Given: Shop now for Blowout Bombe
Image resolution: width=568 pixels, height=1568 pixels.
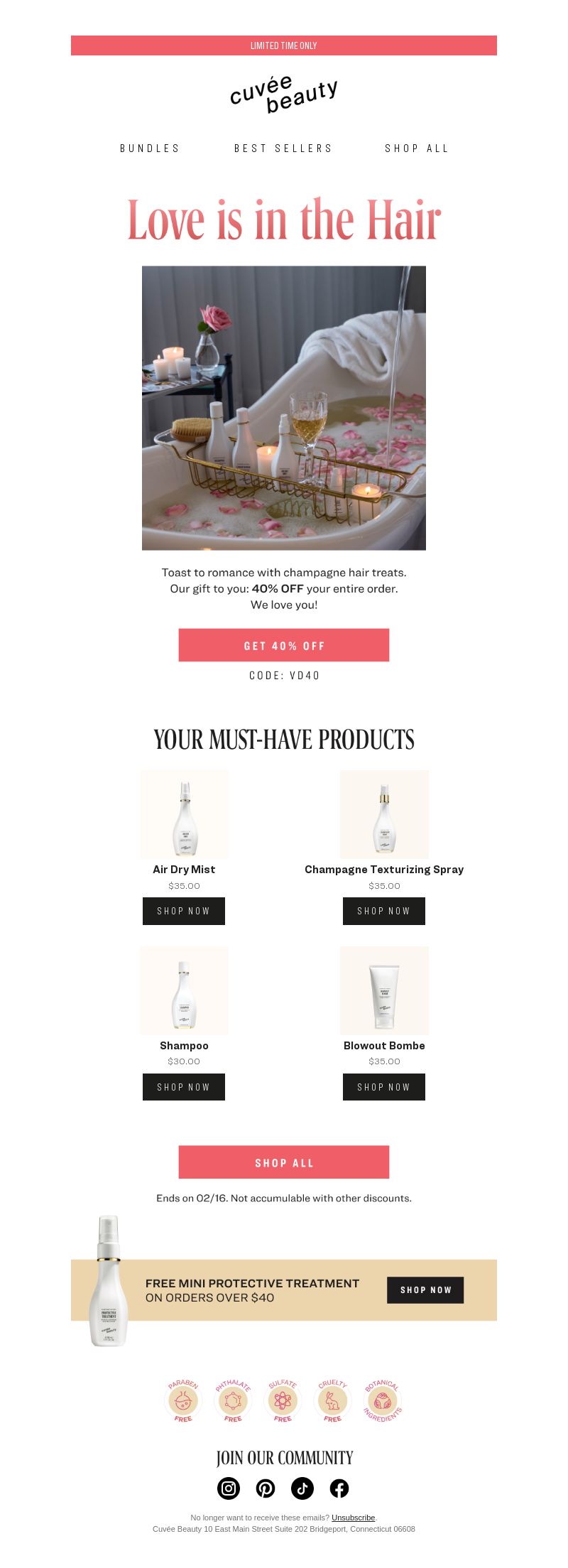Looking at the screenshot, I should pos(384,1087).
